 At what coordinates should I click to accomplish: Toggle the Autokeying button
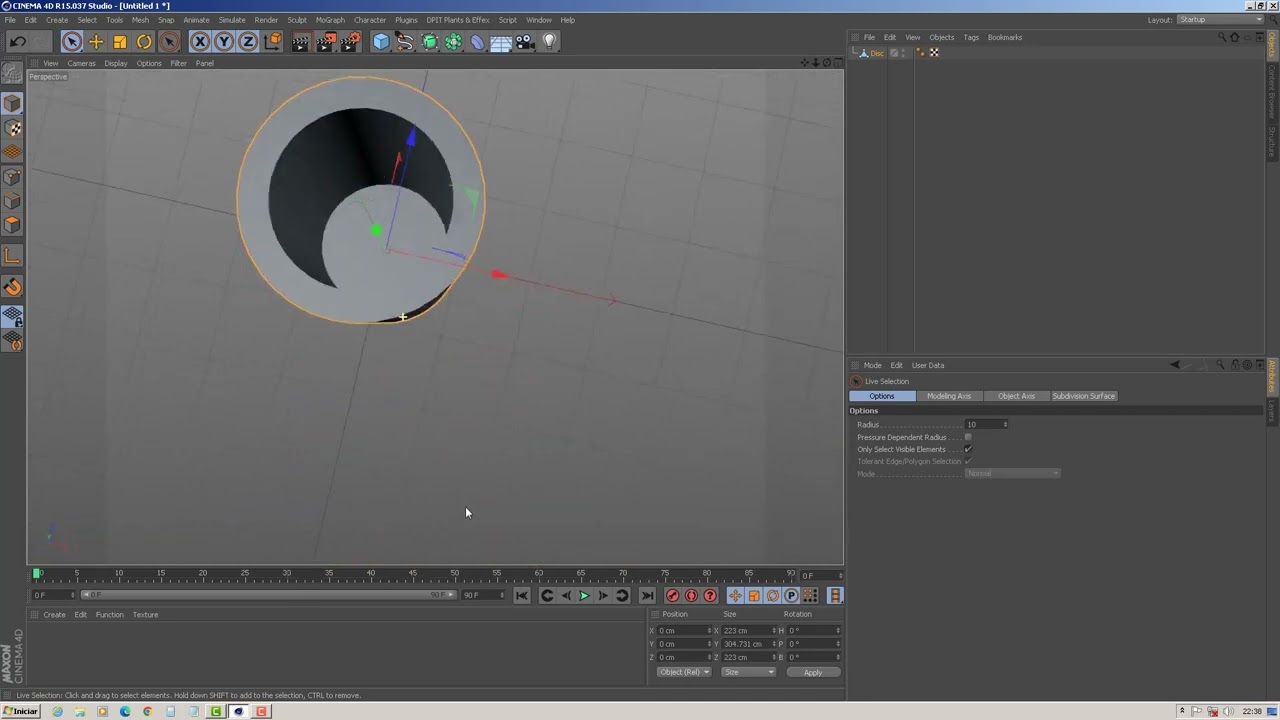coord(691,596)
